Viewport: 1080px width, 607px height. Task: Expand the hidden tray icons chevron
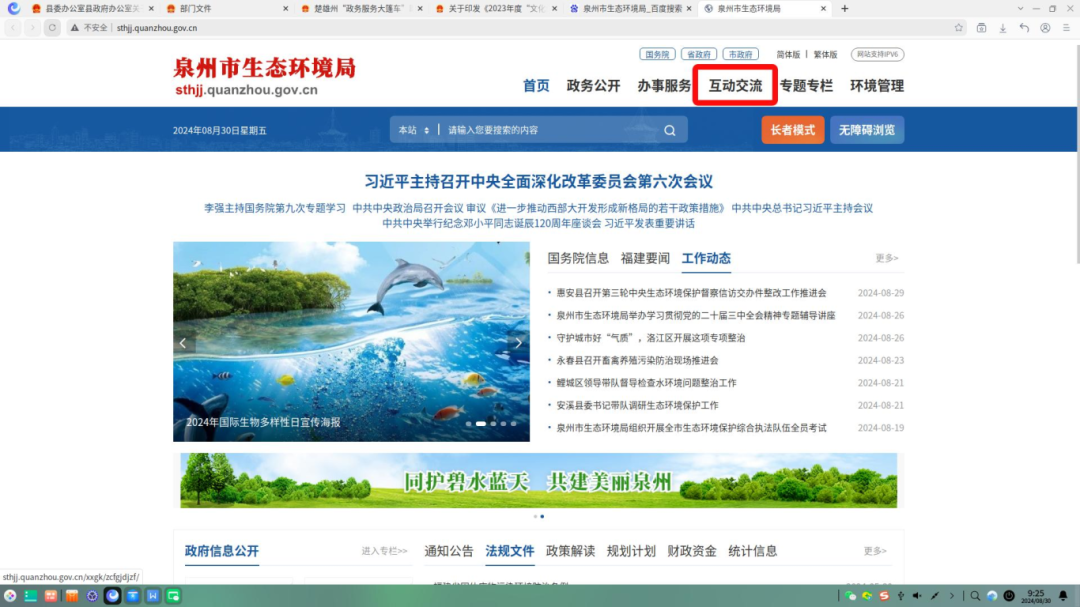click(952, 596)
